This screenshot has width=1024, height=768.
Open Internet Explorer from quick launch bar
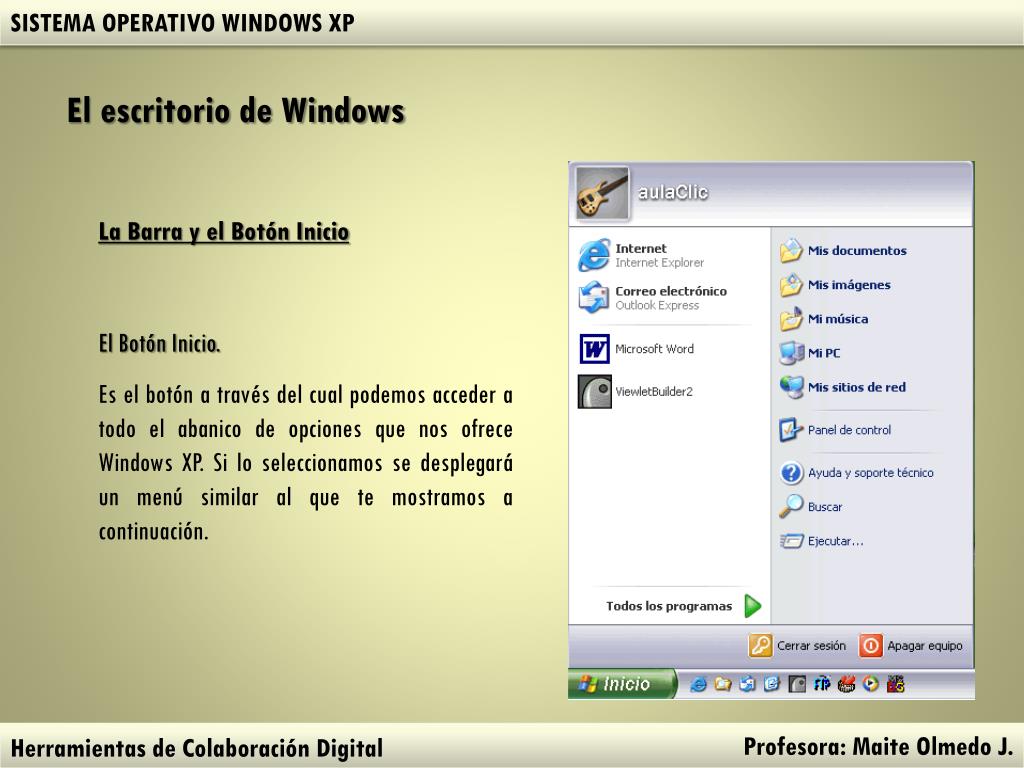(698, 684)
